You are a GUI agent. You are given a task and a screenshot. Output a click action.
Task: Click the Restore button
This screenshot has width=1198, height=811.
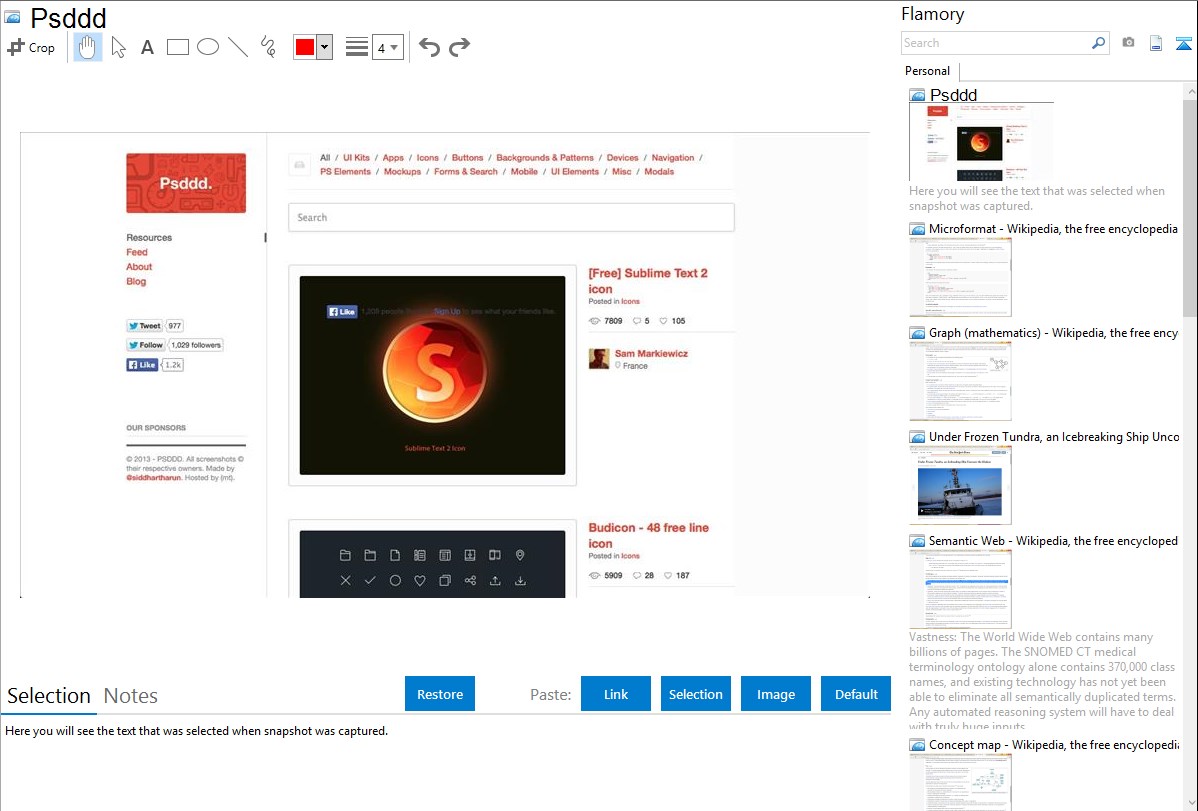point(440,694)
